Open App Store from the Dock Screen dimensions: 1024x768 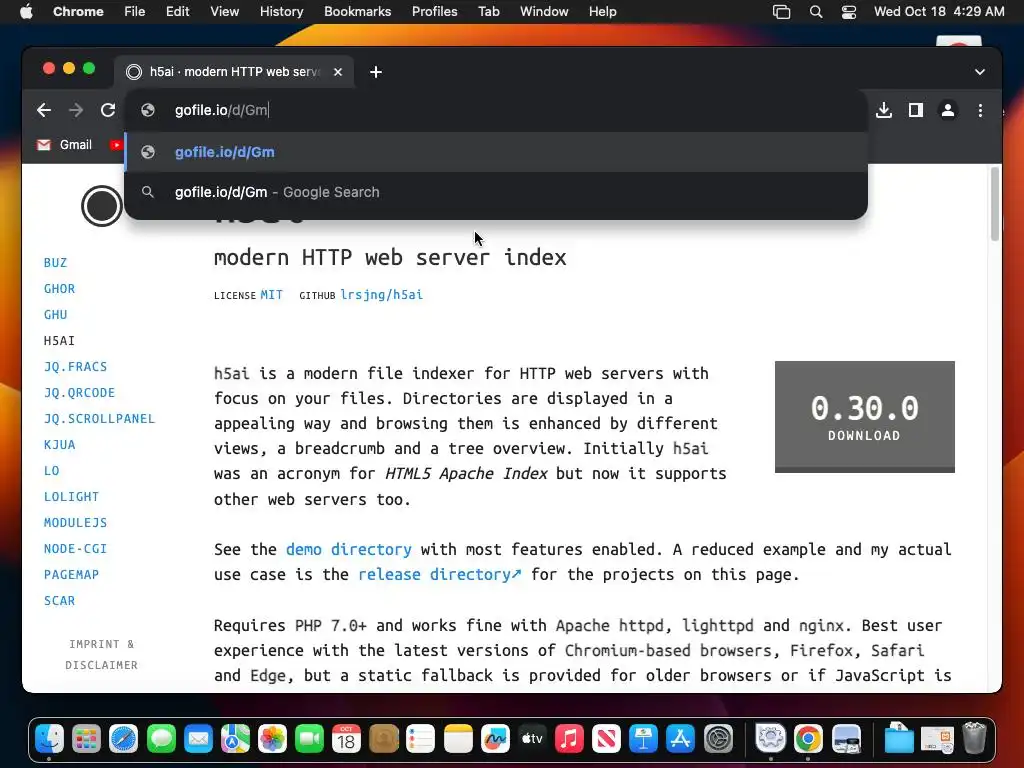click(680, 739)
